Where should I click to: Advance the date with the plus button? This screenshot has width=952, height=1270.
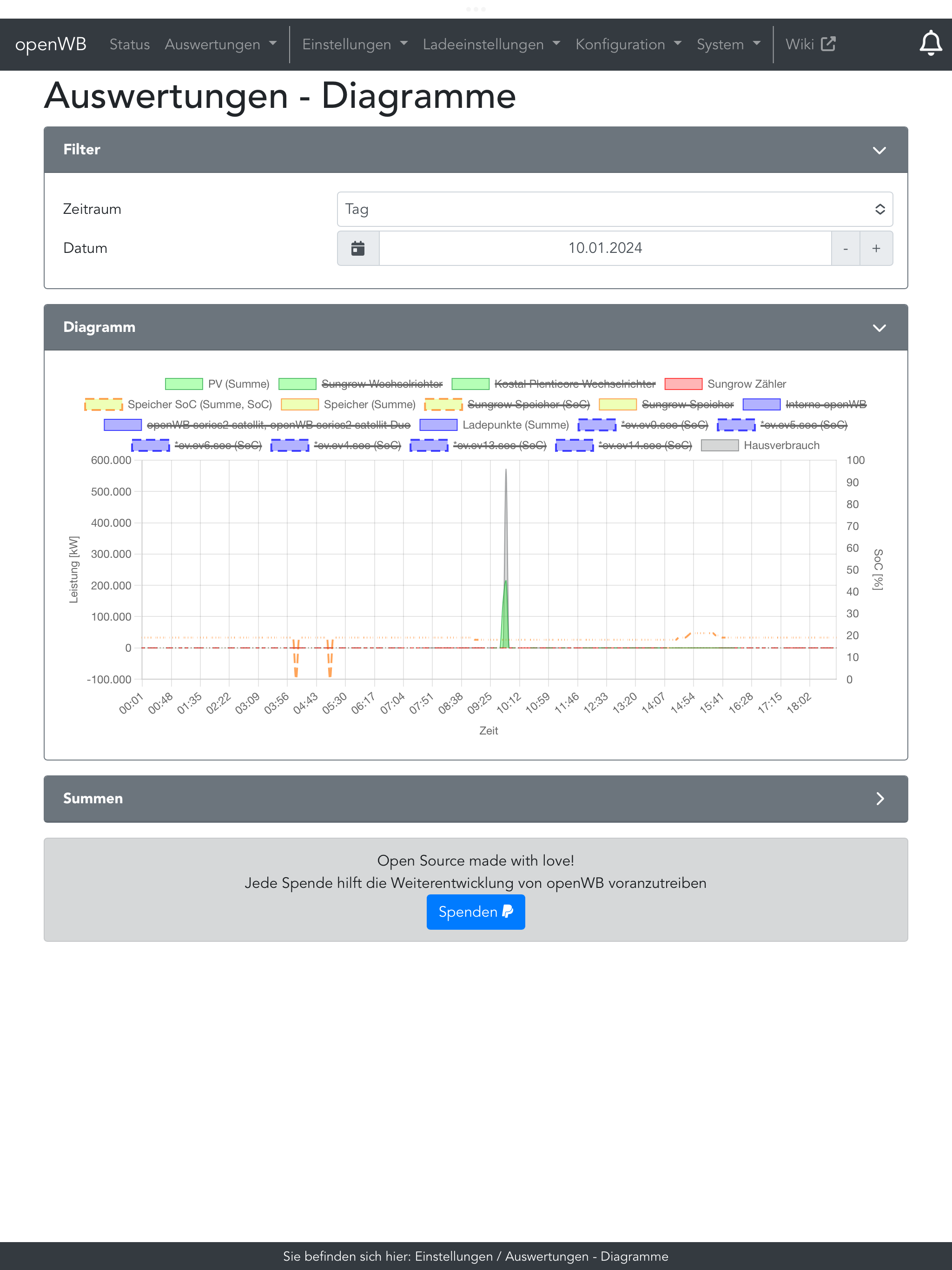pos(876,248)
